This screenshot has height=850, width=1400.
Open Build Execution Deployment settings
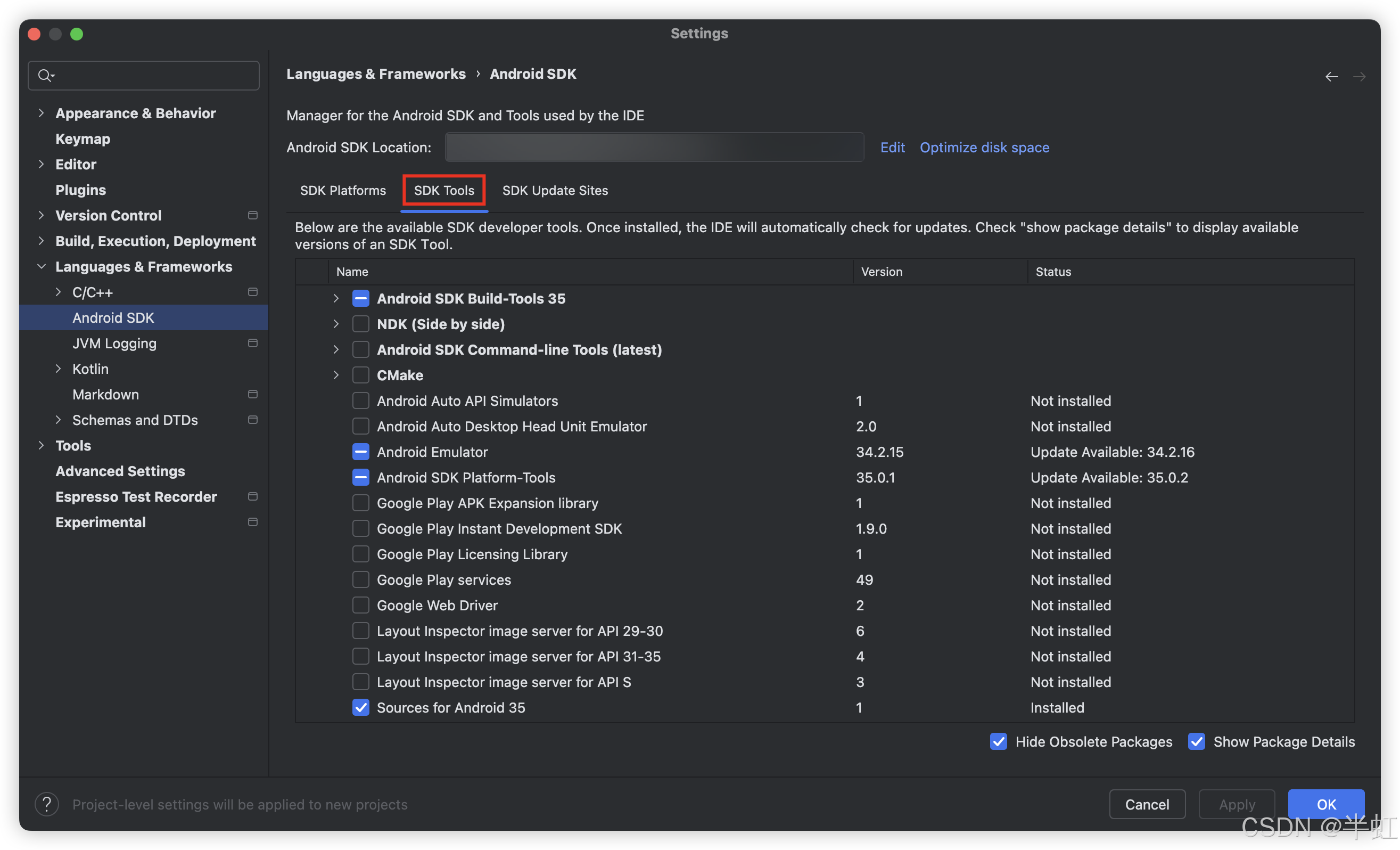tap(155, 240)
